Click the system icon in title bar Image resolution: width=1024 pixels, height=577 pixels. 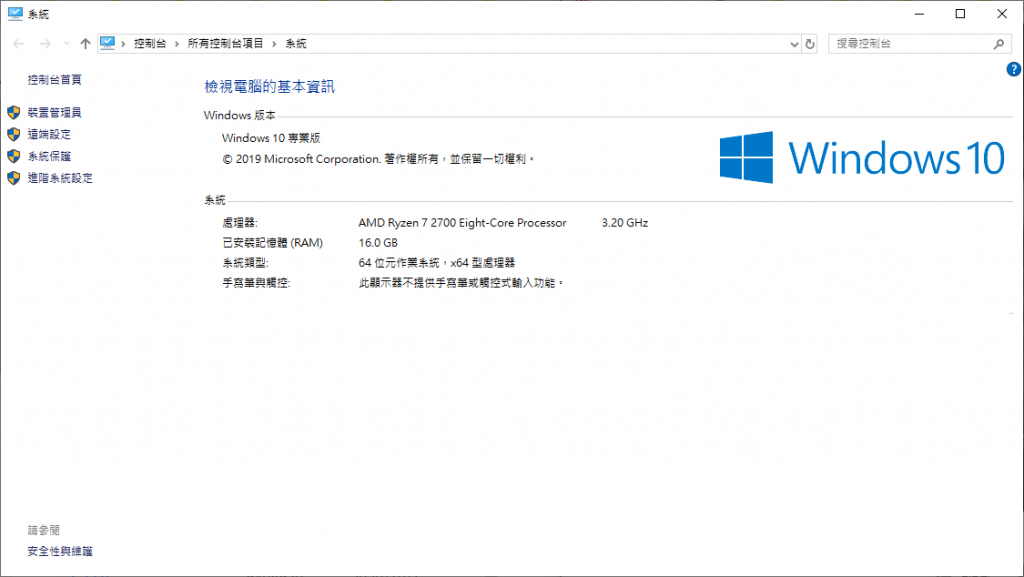coord(15,14)
